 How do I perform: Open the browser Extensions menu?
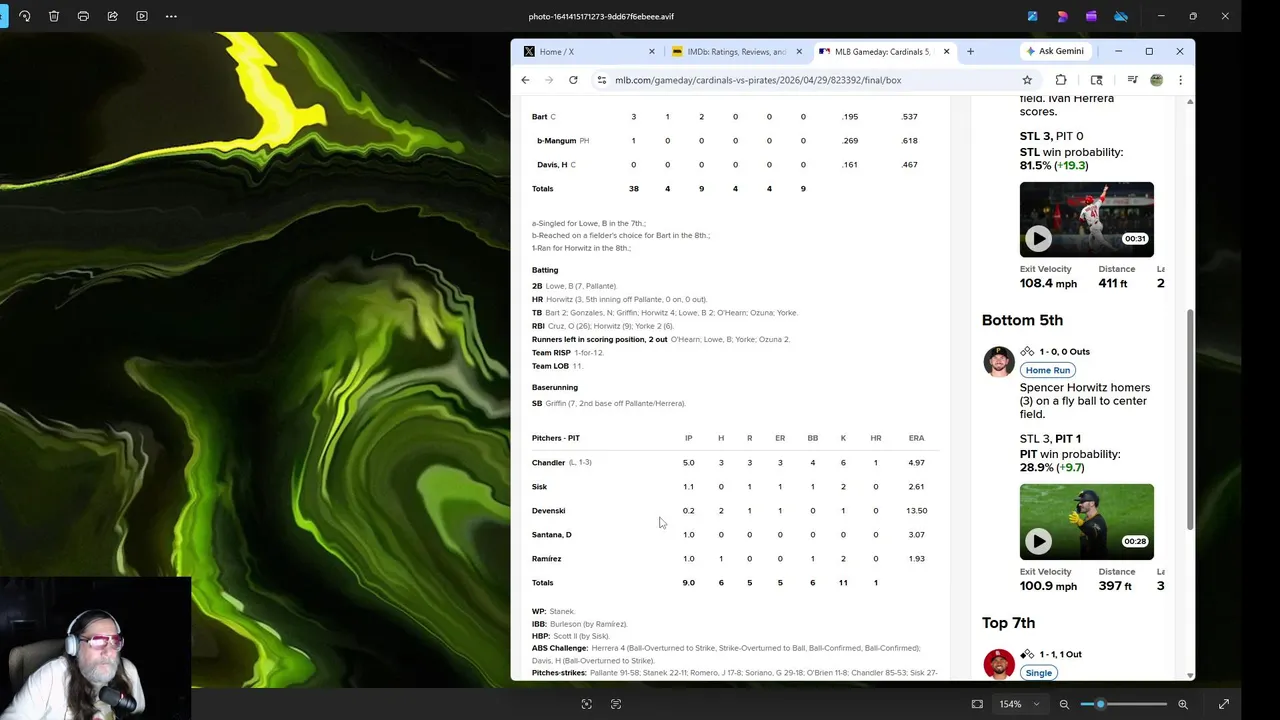1061,80
